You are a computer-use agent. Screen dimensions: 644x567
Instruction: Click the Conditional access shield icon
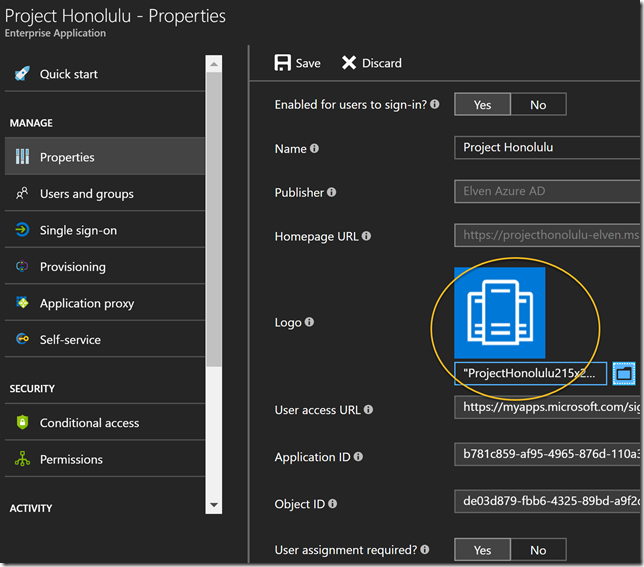[x=22, y=423]
